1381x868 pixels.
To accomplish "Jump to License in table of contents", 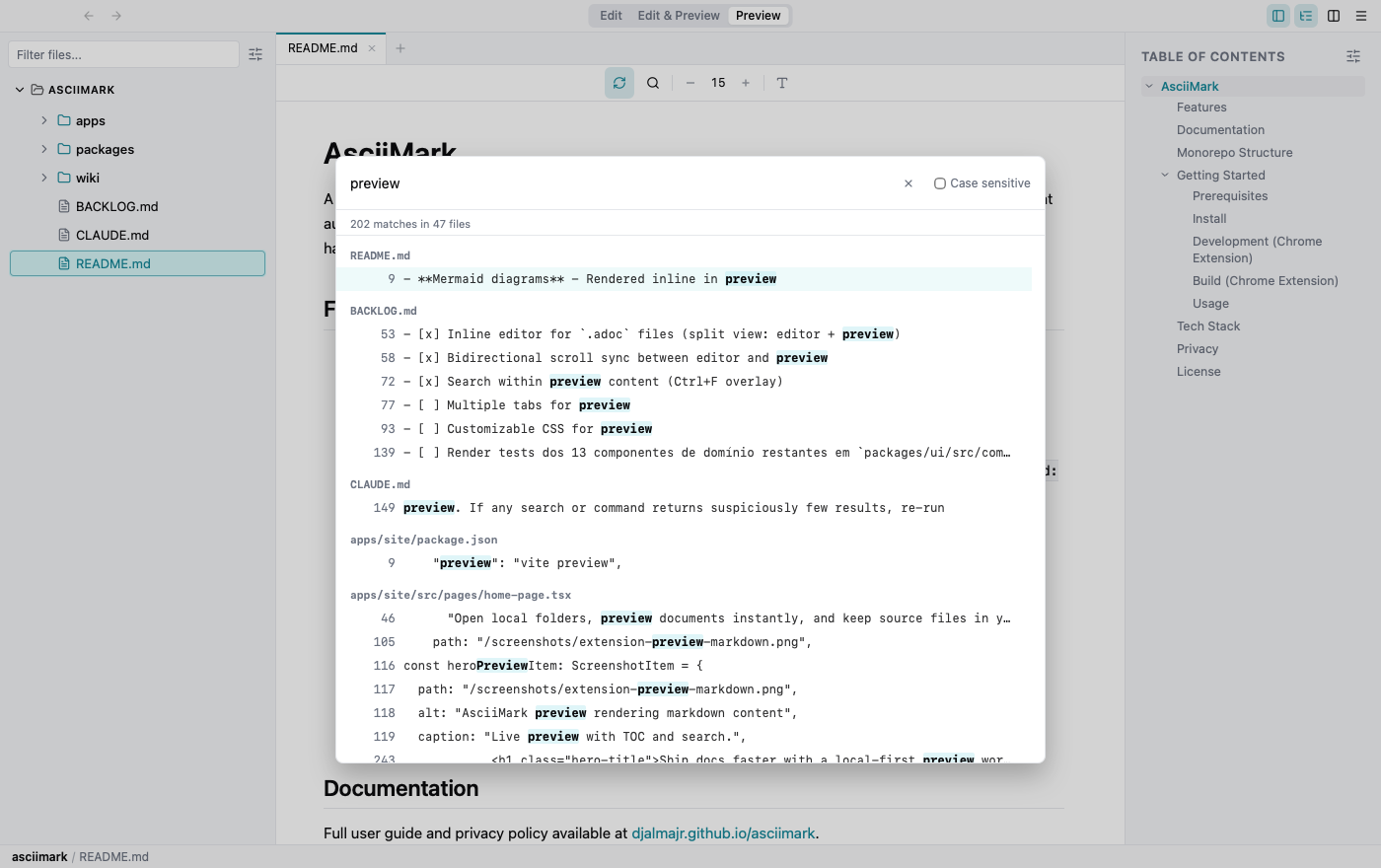I will coord(1199,372).
